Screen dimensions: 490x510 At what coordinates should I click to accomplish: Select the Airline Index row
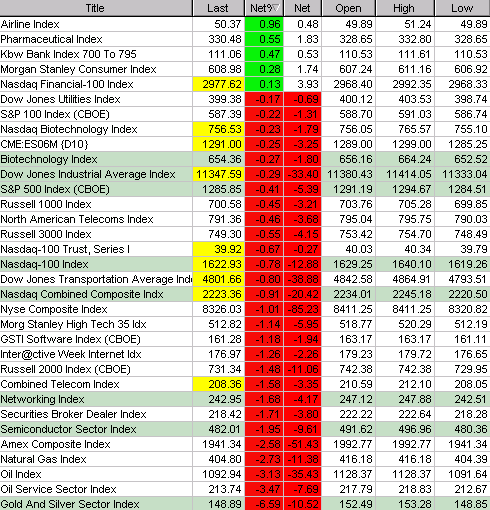[245, 24]
